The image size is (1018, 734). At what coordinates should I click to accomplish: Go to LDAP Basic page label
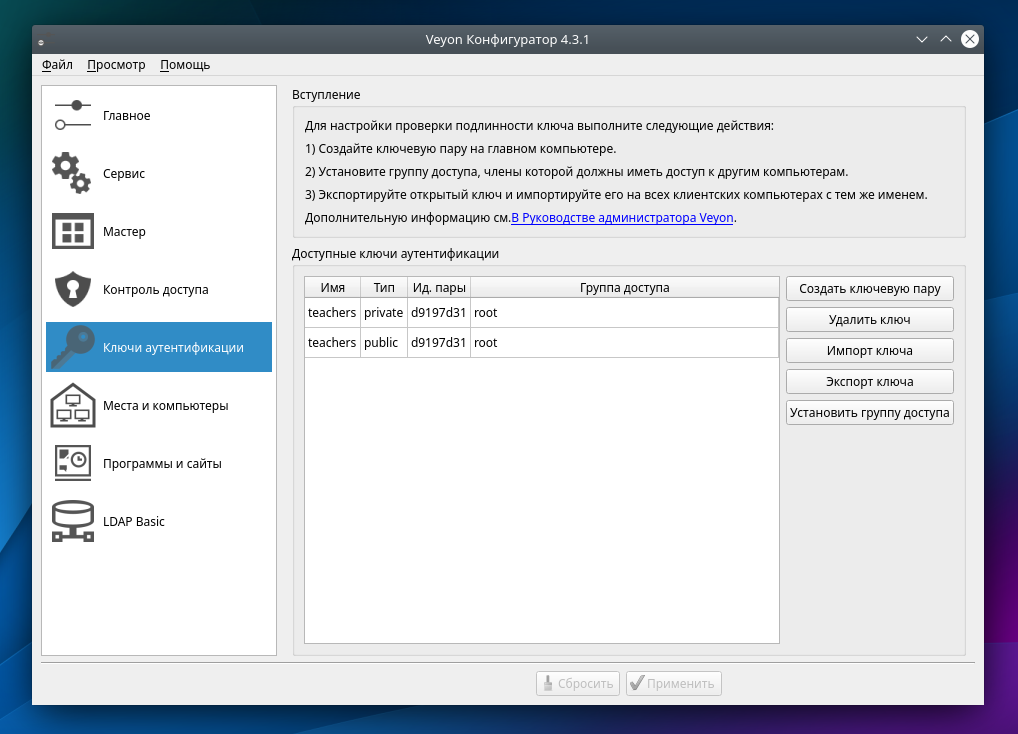134,522
